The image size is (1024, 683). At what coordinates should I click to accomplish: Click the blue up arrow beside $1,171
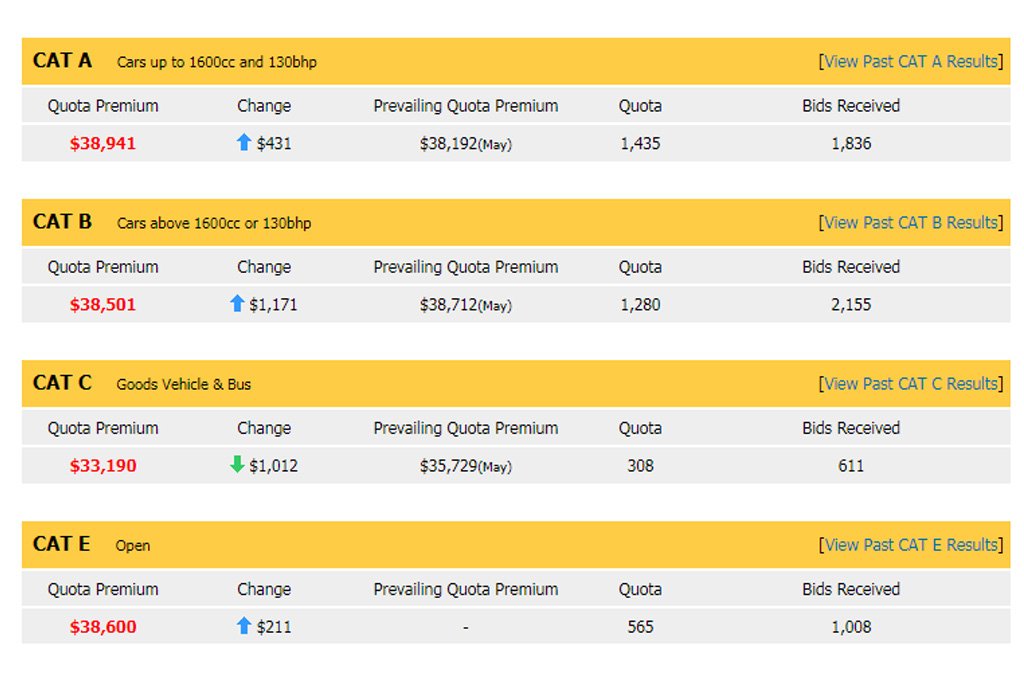(237, 303)
